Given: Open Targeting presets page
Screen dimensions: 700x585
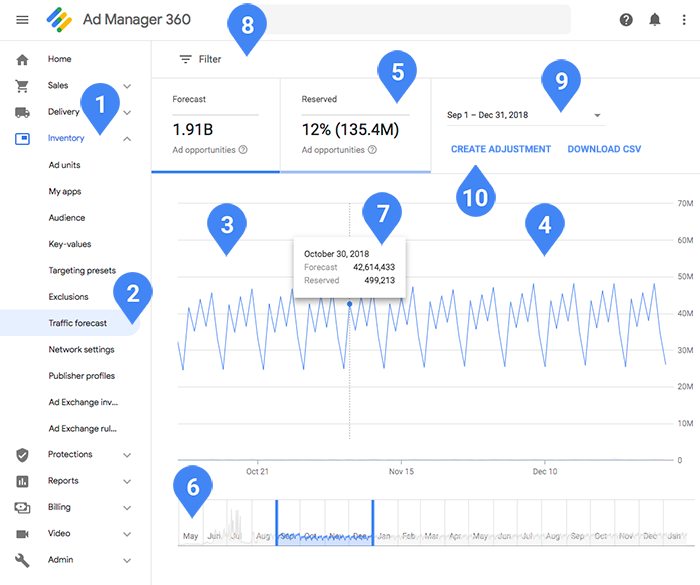Looking at the screenshot, I should coord(82,271).
